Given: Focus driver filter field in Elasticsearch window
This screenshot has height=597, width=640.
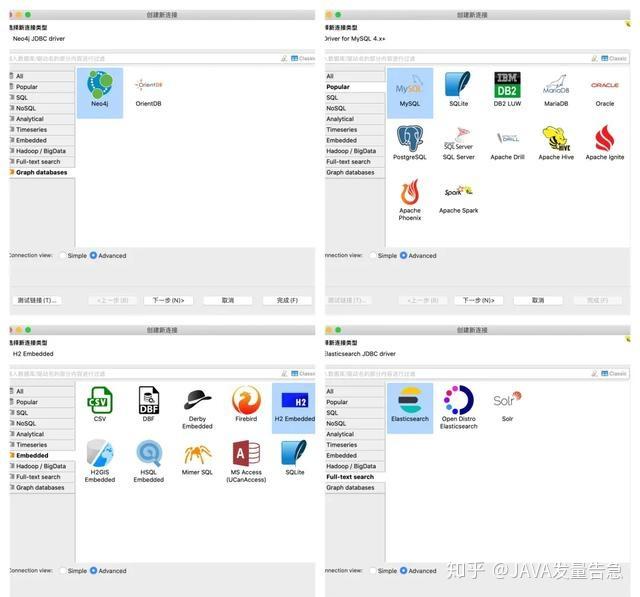Looking at the screenshot, I should click(457, 373).
